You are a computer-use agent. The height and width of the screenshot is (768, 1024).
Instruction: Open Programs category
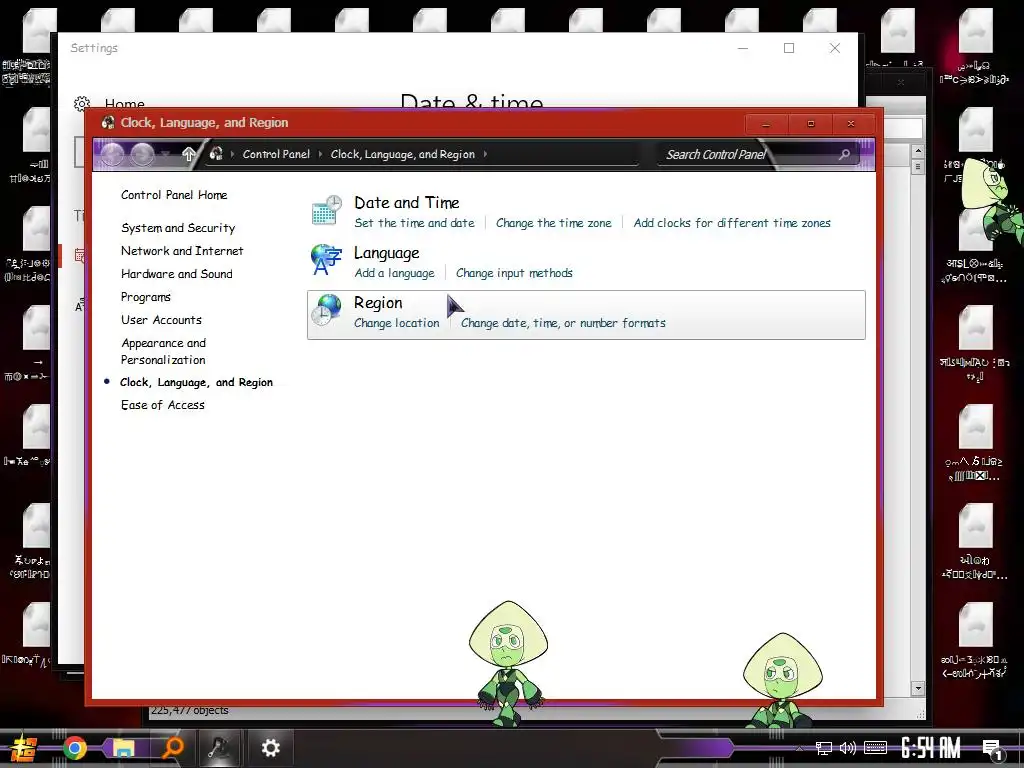(146, 297)
